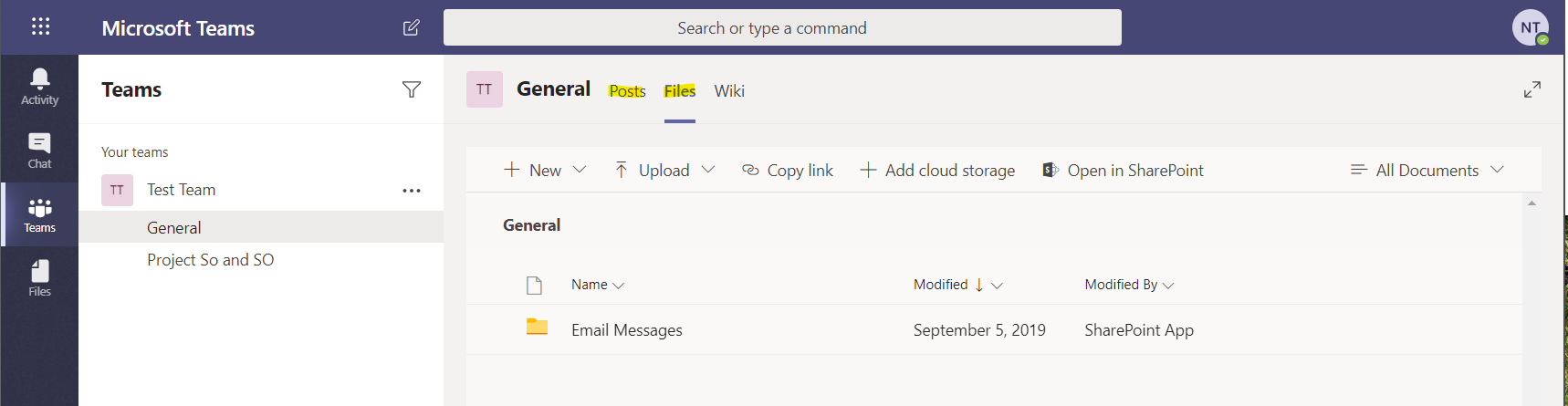This screenshot has width=1568, height=406.
Task: Open the General channel
Action: pos(261,227)
